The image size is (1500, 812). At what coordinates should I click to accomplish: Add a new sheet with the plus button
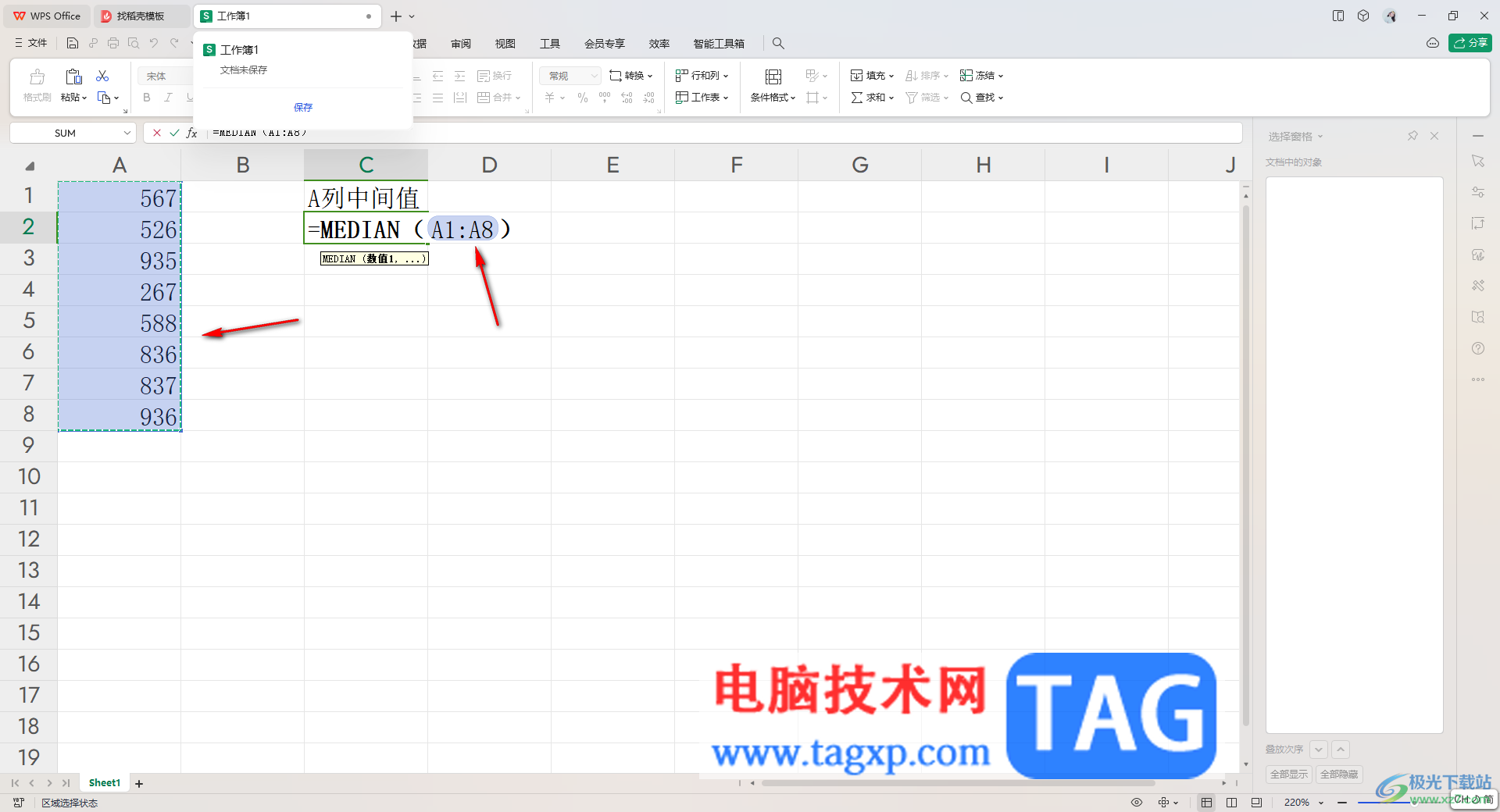[x=139, y=783]
